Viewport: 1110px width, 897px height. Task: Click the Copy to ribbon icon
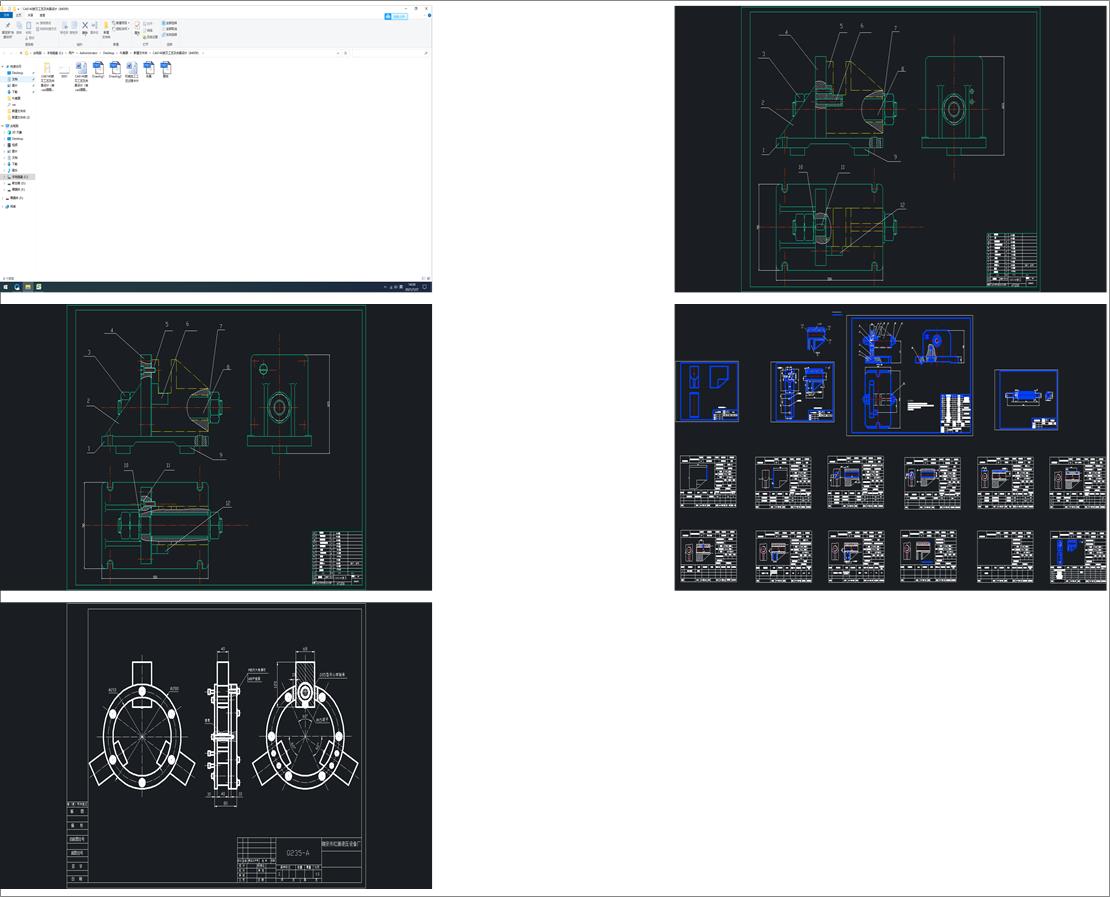pyautogui.click(x=74, y=28)
